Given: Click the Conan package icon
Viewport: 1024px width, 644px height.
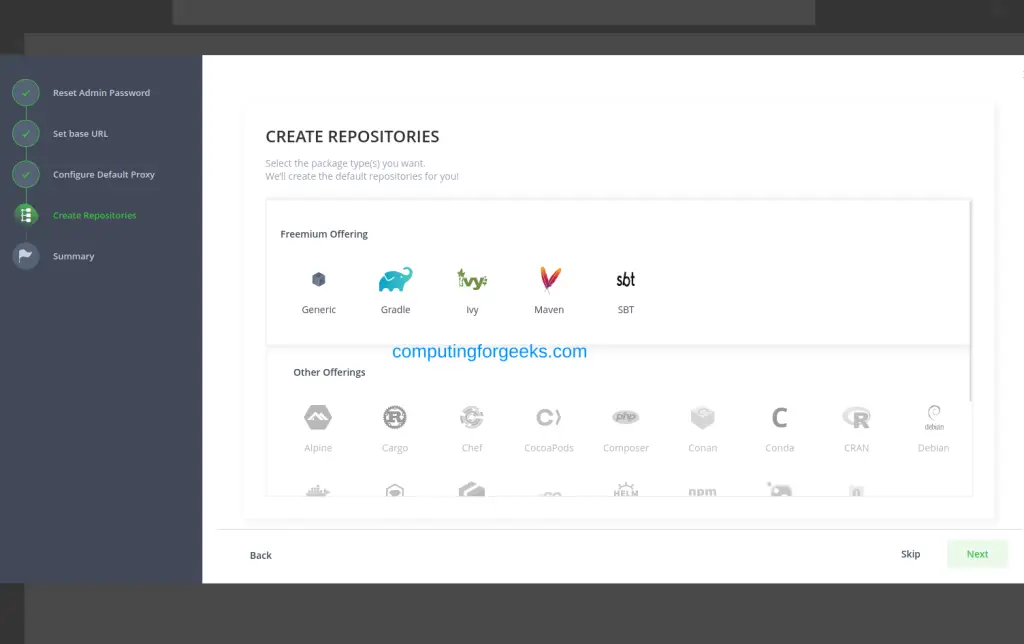Looking at the screenshot, I should point(703,417).
